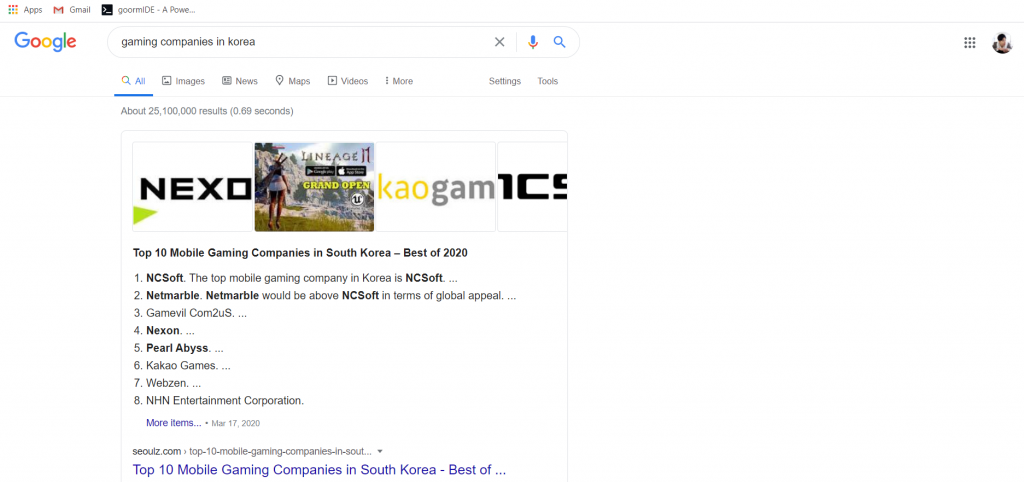Click list item Kakao Games
The image size is (1024, 482).
pyautogui.click(x=188, y=366)
